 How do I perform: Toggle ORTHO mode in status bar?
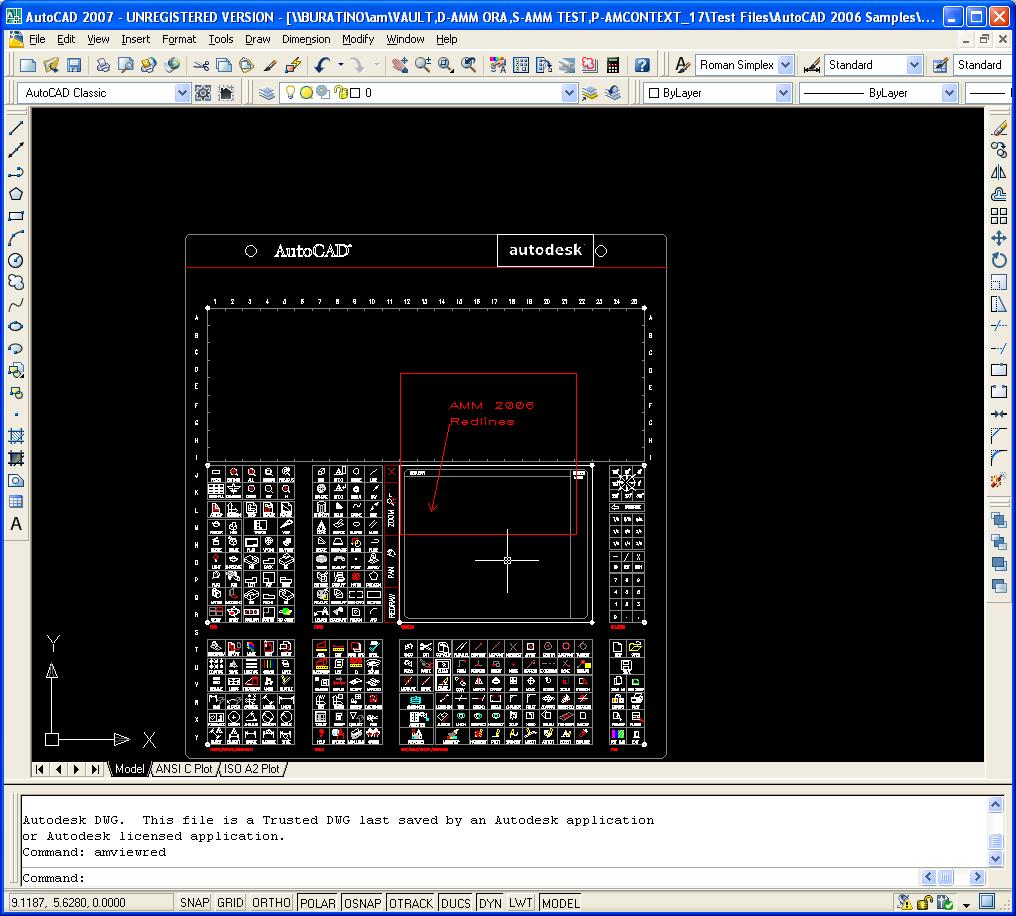tap(271, 903)
